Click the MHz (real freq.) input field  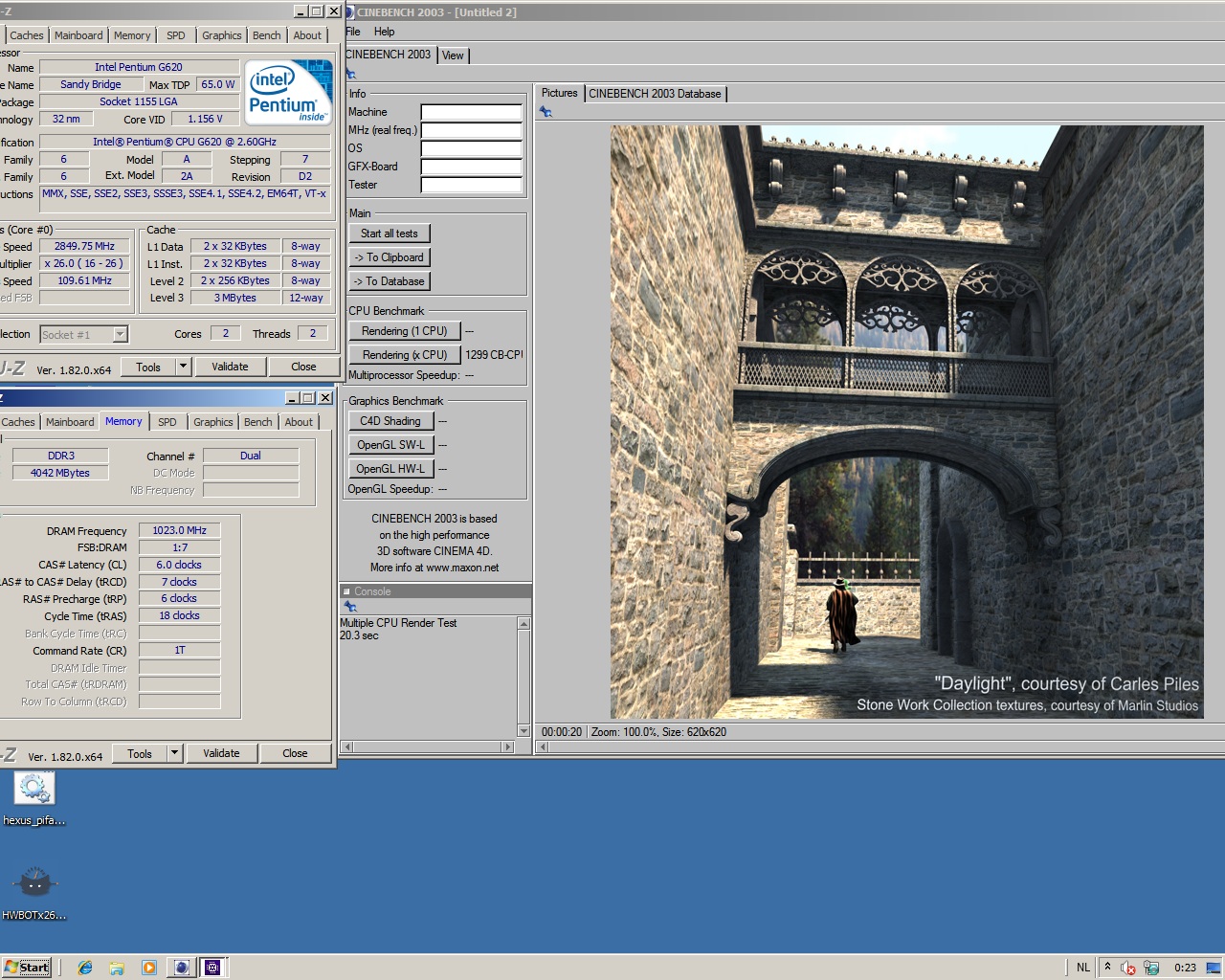[x=472, y=130]
